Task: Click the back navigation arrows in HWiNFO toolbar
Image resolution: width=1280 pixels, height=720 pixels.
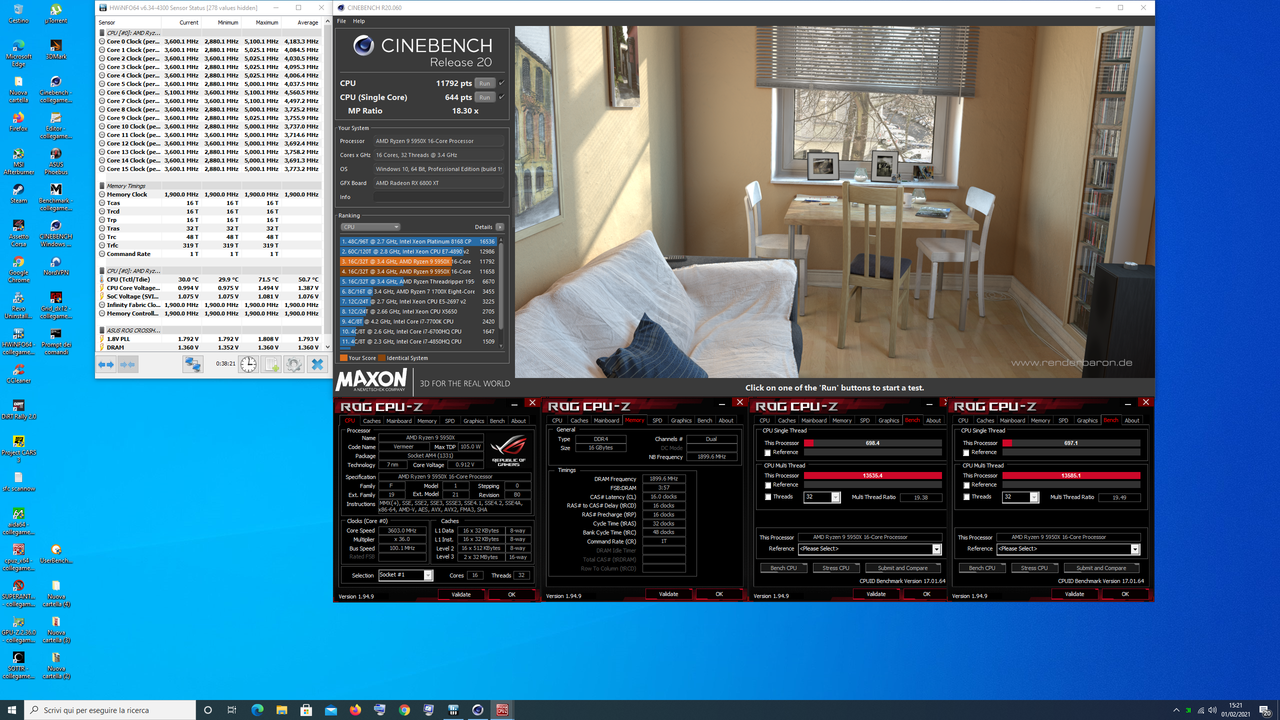Action: pos(105,364)
